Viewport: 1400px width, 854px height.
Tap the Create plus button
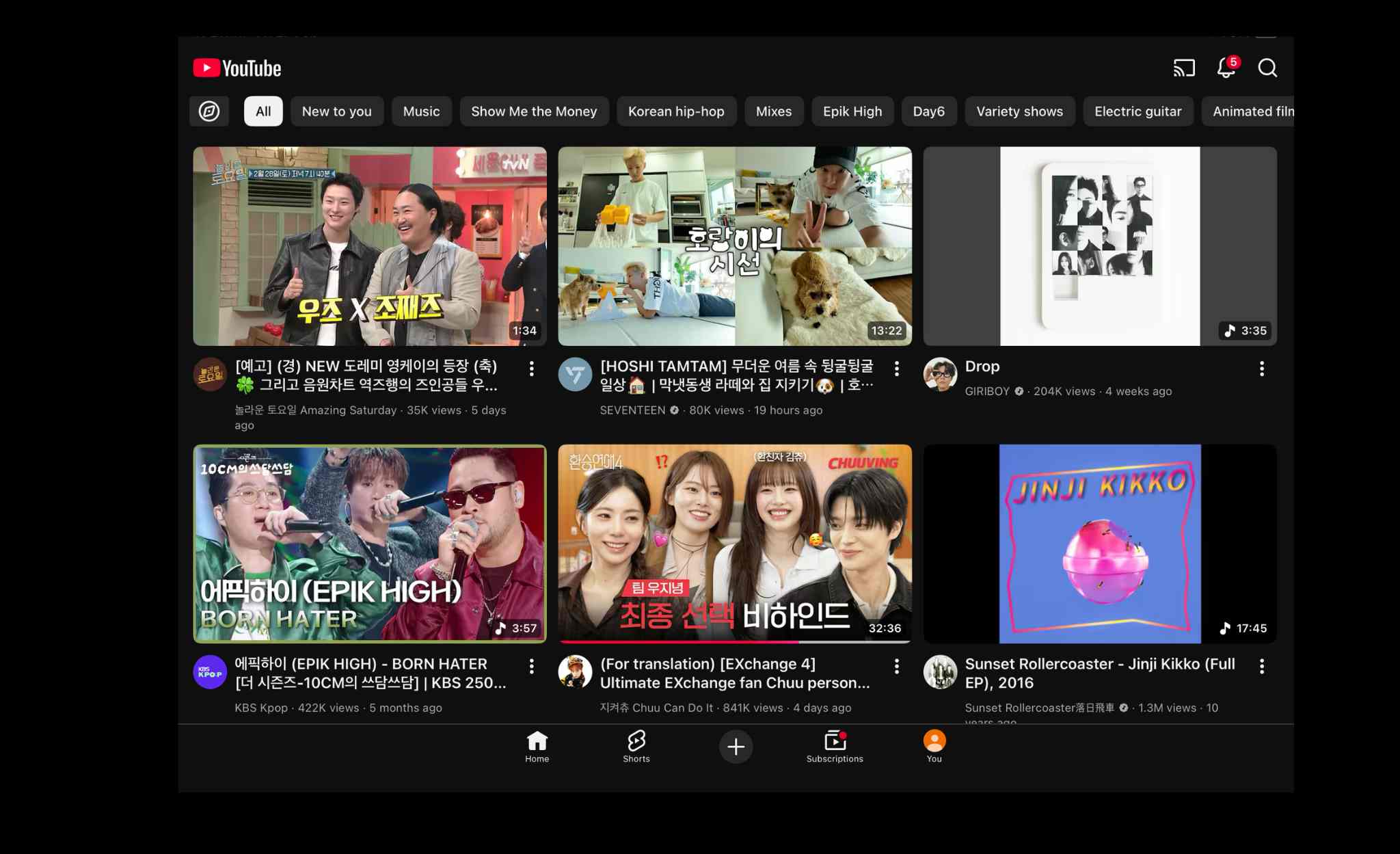(x=736, y=747)
